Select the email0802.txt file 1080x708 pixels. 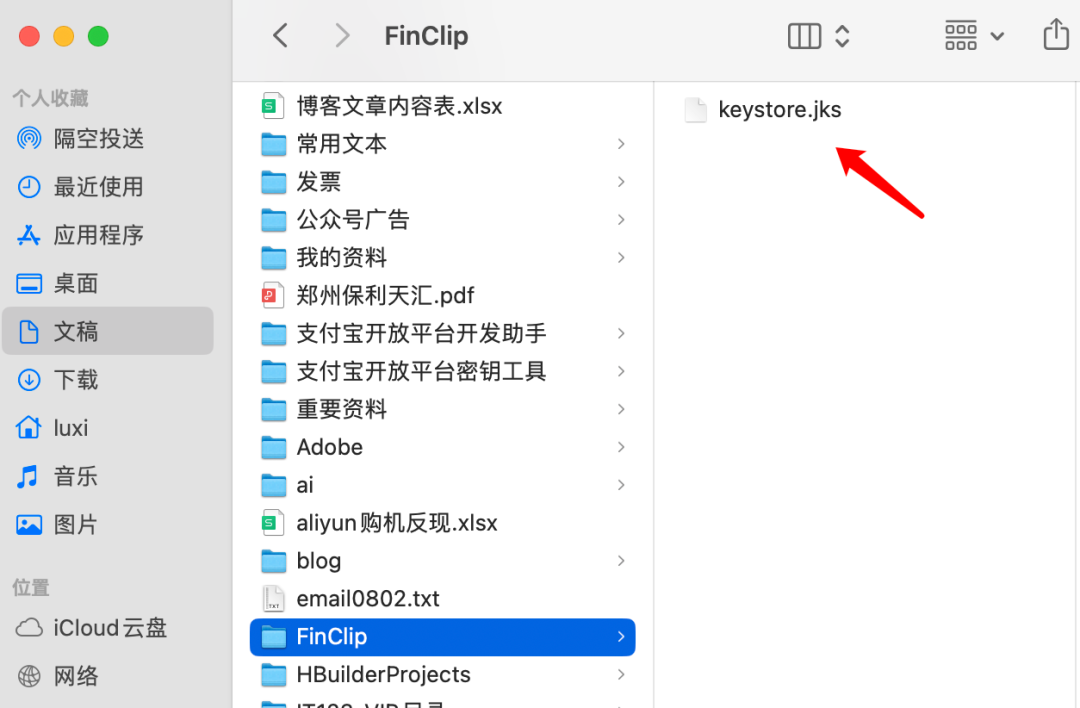tap(442, 598)
